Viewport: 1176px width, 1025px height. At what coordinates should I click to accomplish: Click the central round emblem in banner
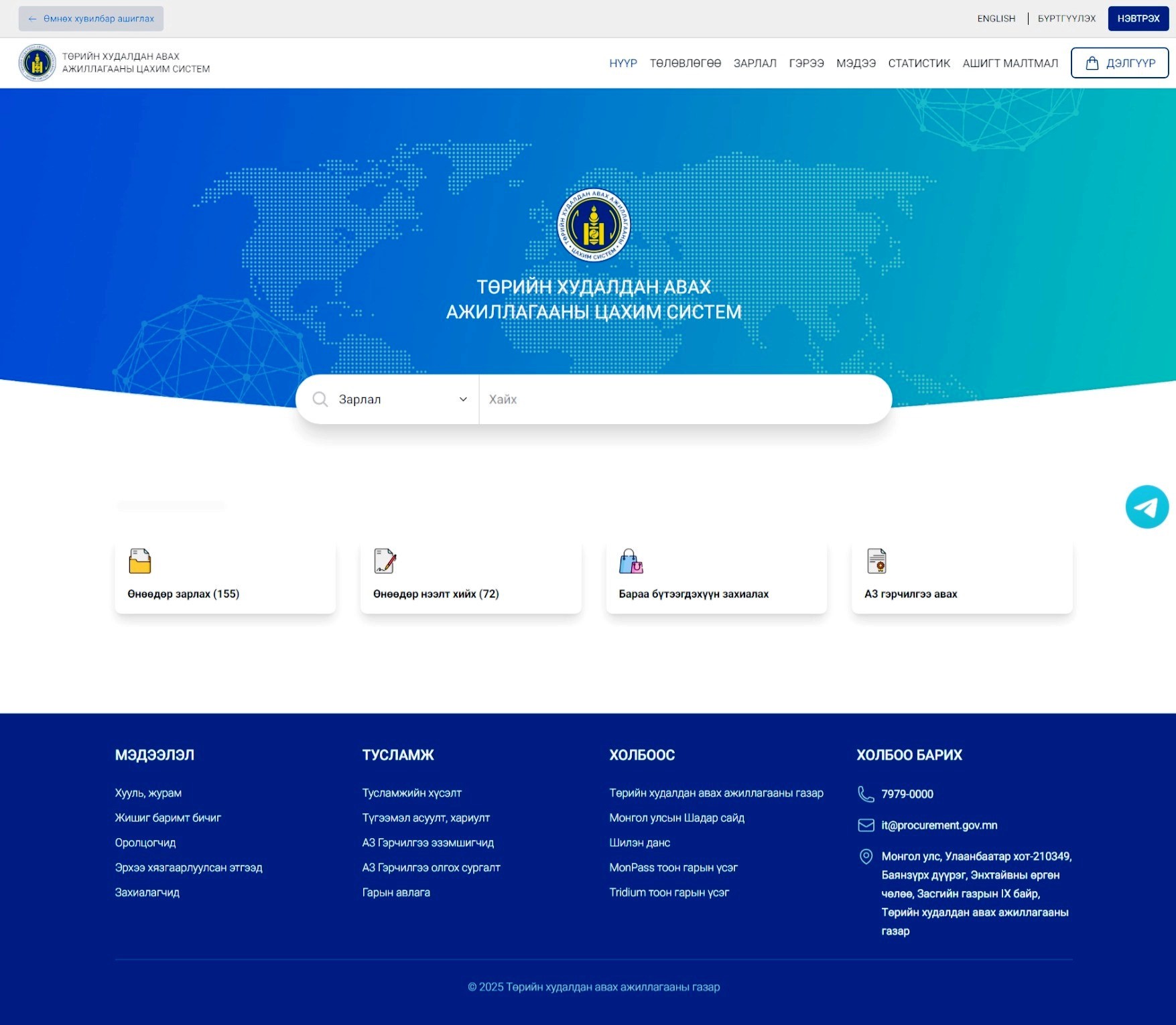[x=594, y=225]
